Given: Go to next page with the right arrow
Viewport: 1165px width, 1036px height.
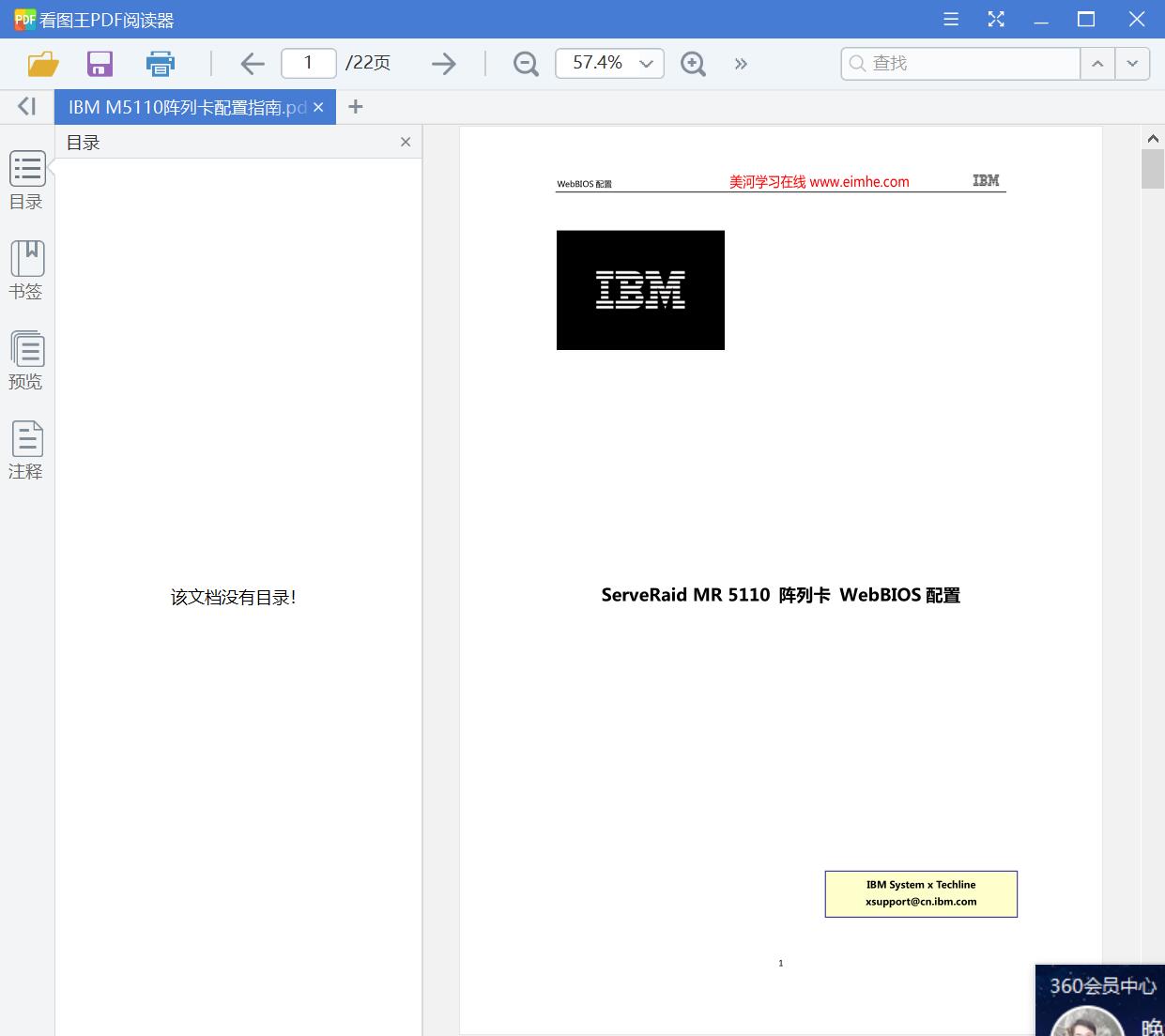Looking at the screenshot, I should click(443, 63).
